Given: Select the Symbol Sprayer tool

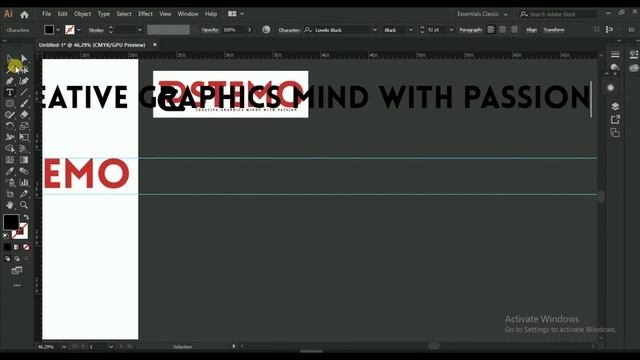Looking at the screenshot, I should [10, 182].
